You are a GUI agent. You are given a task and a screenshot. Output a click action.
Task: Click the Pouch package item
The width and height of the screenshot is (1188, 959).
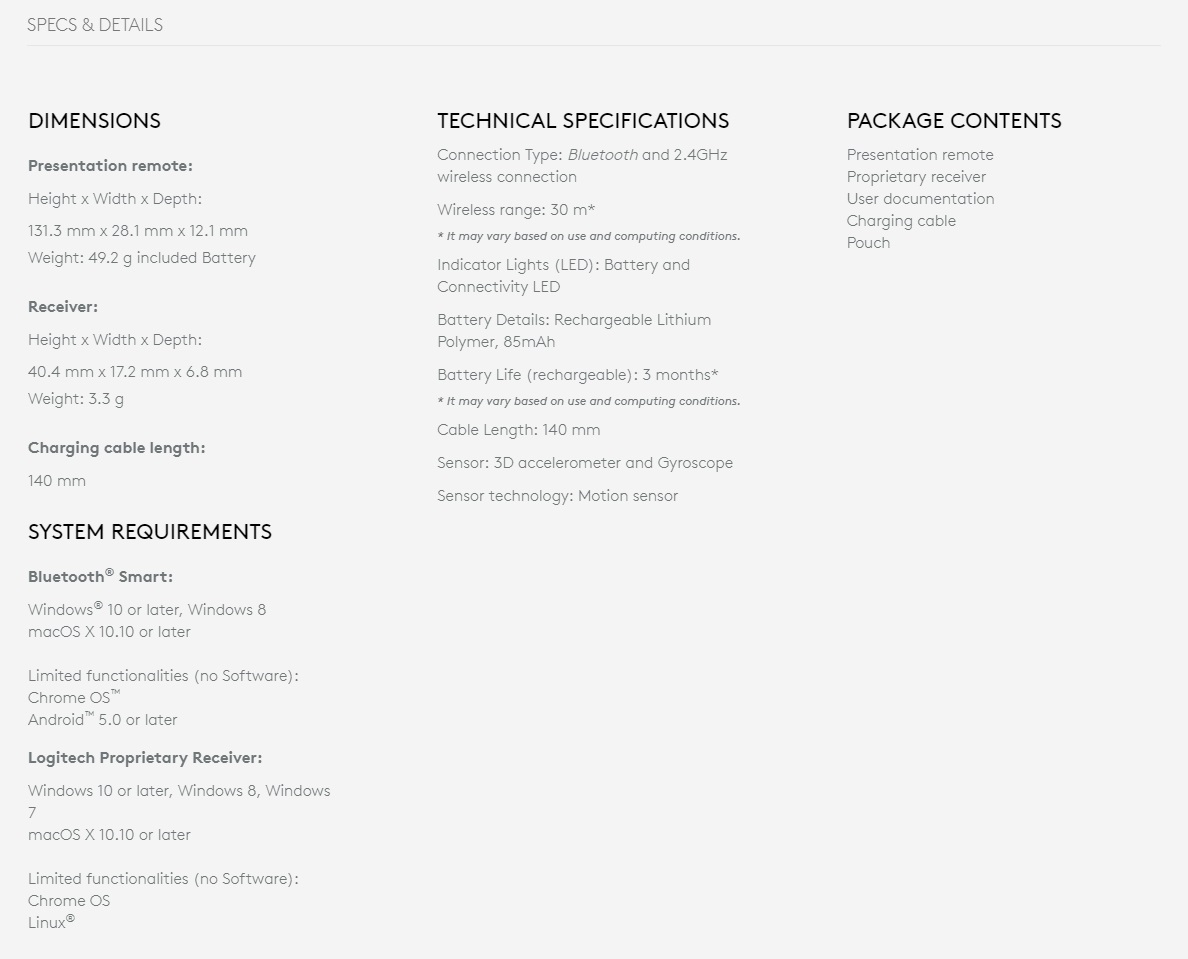[x=868, y=243]
